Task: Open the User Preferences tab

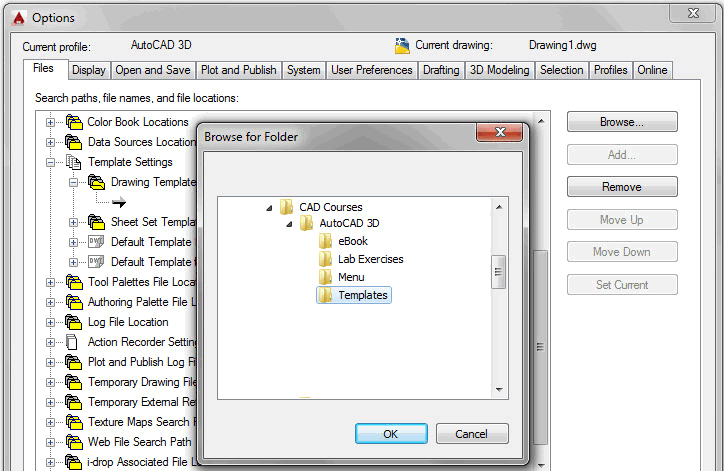Action: coord(372,70)
